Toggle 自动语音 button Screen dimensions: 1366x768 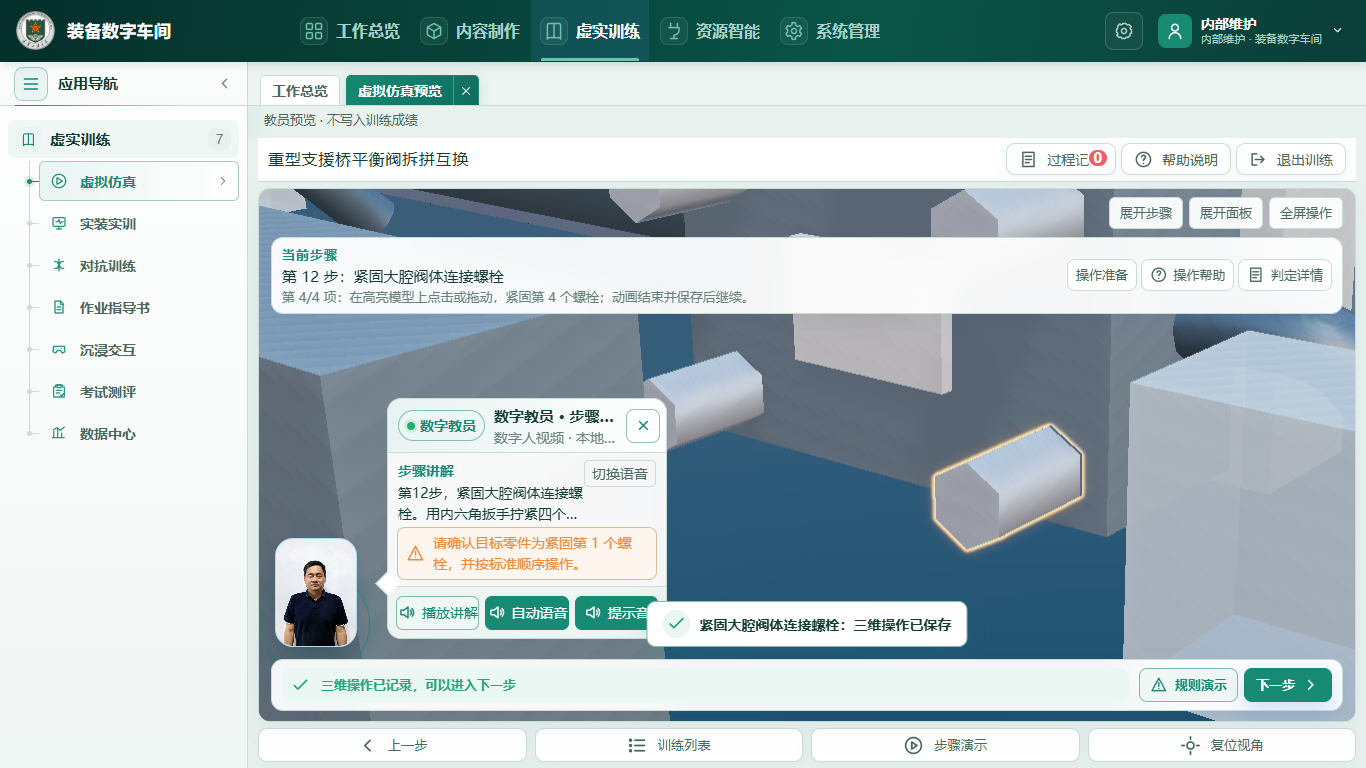coord(527,613)
